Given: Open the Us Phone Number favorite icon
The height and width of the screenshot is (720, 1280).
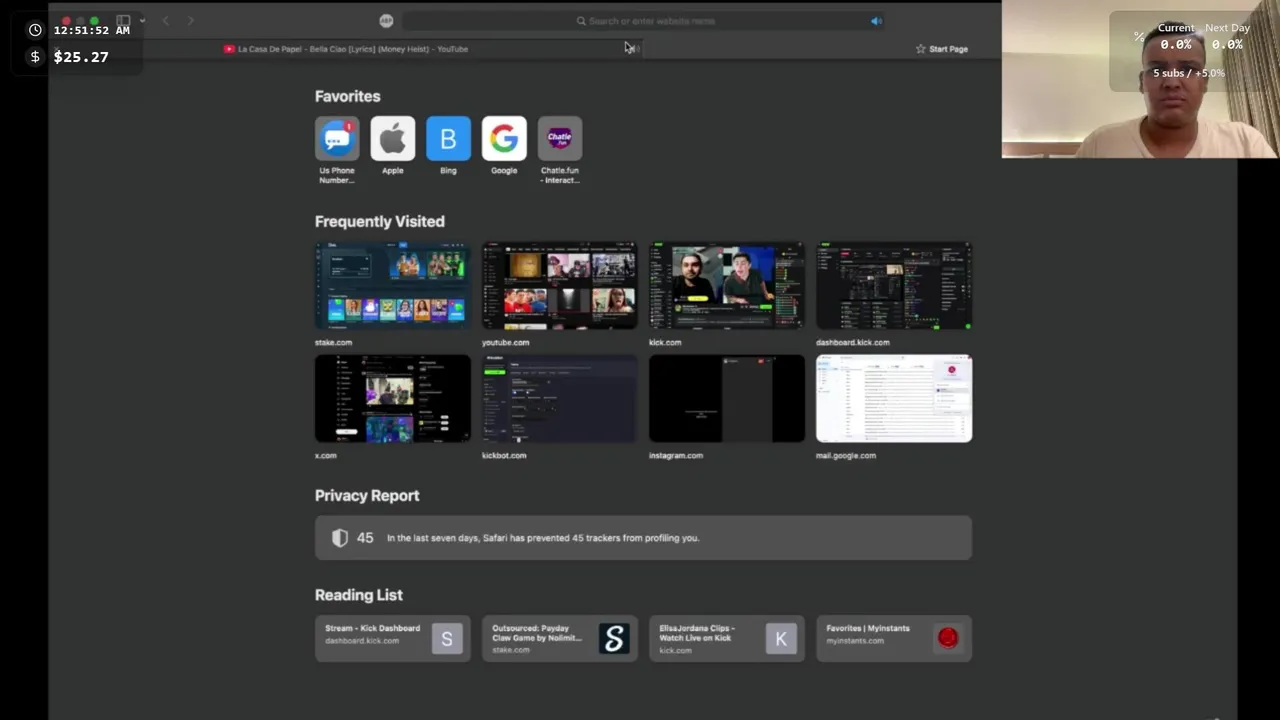Looking at the screenshot, I should click(x=337, y=139).
